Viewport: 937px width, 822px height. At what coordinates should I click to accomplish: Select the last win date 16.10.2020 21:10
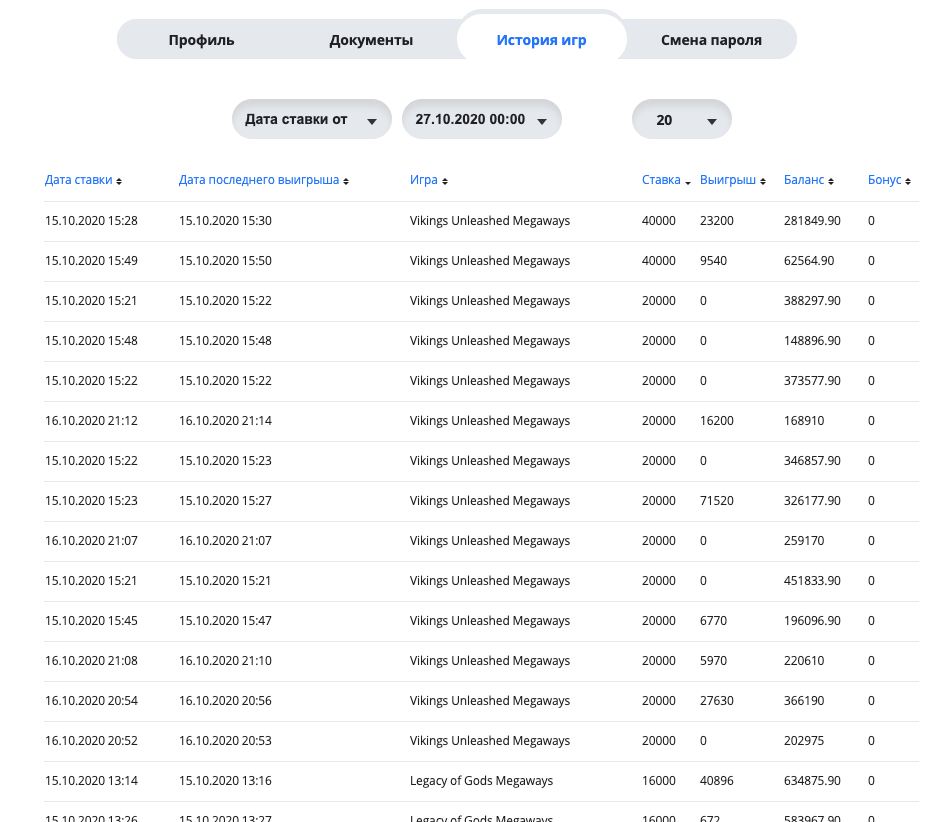click(225, 661)
